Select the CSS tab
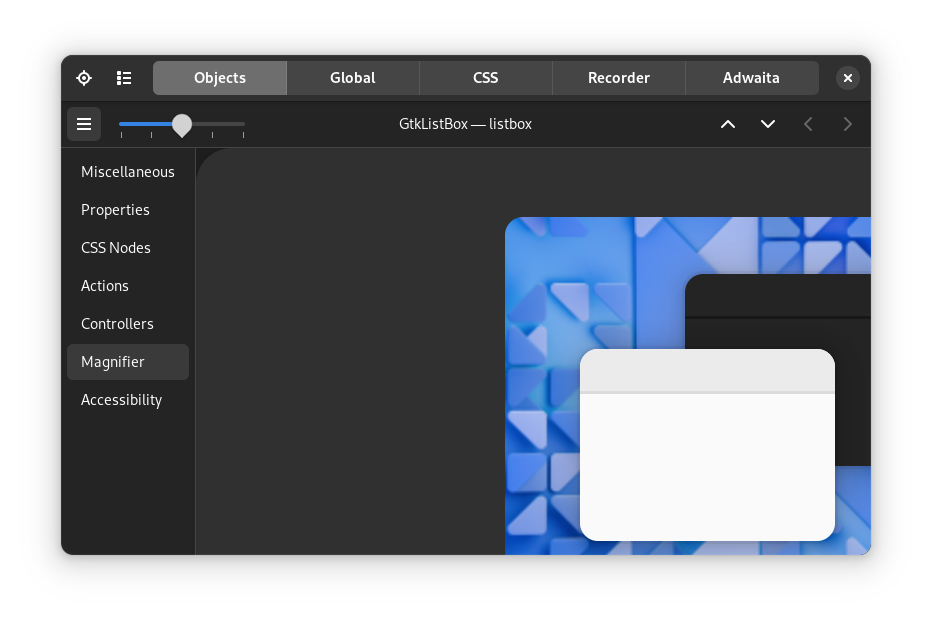 coord(485,77)
